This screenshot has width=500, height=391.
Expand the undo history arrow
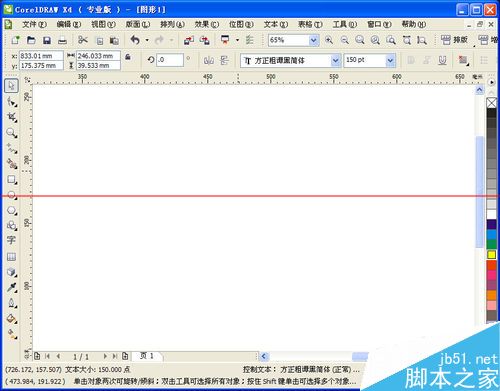pos(147,40)
